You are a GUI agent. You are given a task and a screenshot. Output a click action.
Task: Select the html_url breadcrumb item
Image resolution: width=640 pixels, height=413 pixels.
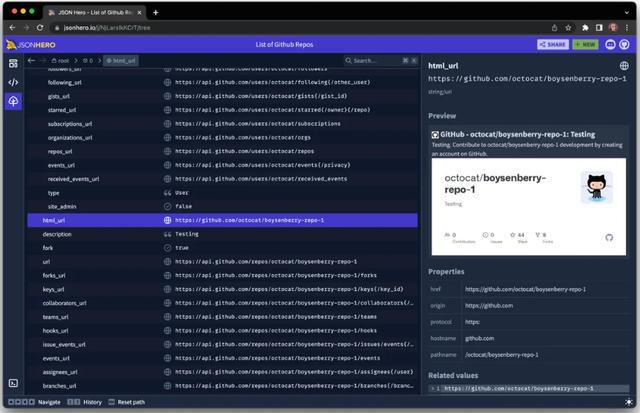120,61
